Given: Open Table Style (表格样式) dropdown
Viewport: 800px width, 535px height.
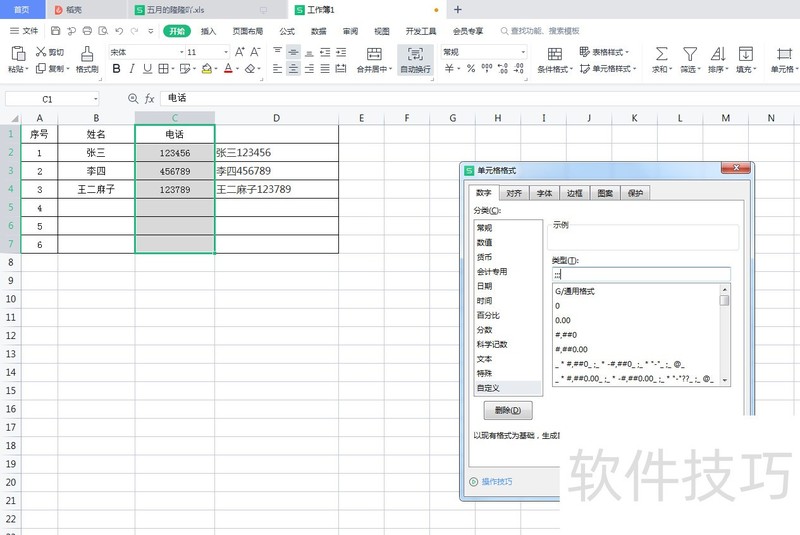Looking at the screenshot, I should 604,52.
